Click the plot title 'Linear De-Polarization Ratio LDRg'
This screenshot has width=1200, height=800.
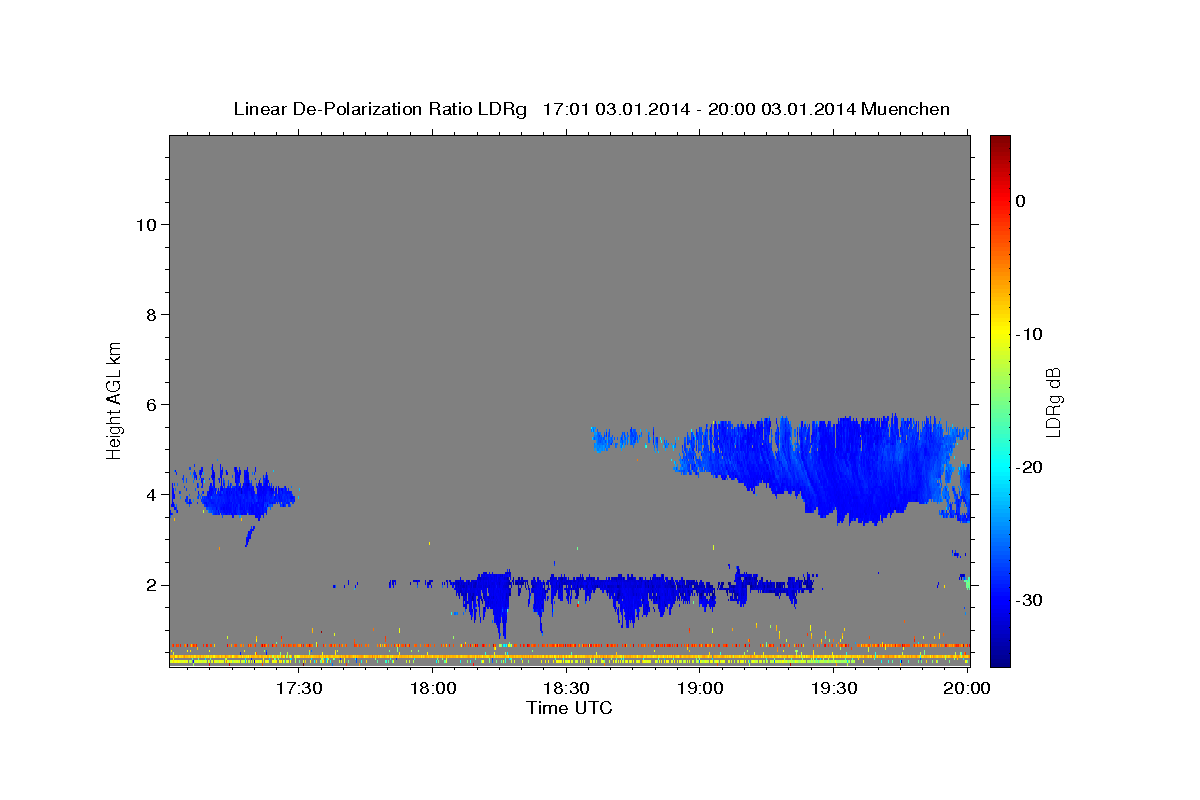pyautogui.click(x=379, y=109)
